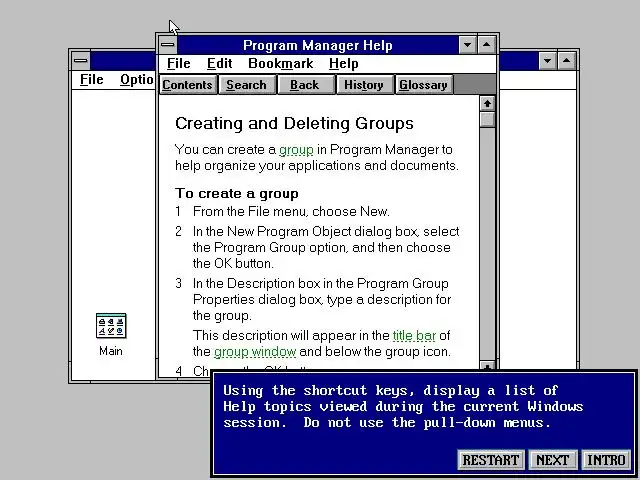Minimize the Program Manager Help window
Viewport: 640px width, 480px height.
coord(467,45)
